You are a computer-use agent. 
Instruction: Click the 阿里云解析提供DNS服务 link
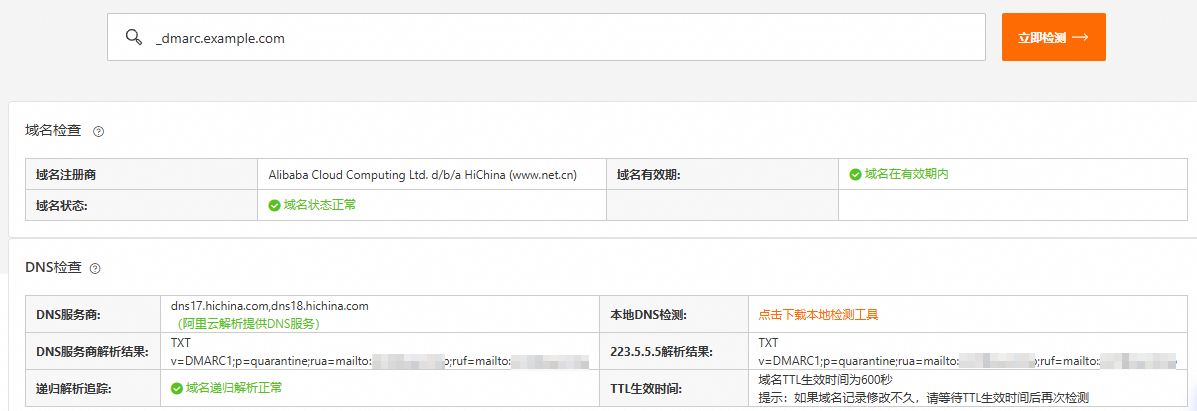point(249,323)
